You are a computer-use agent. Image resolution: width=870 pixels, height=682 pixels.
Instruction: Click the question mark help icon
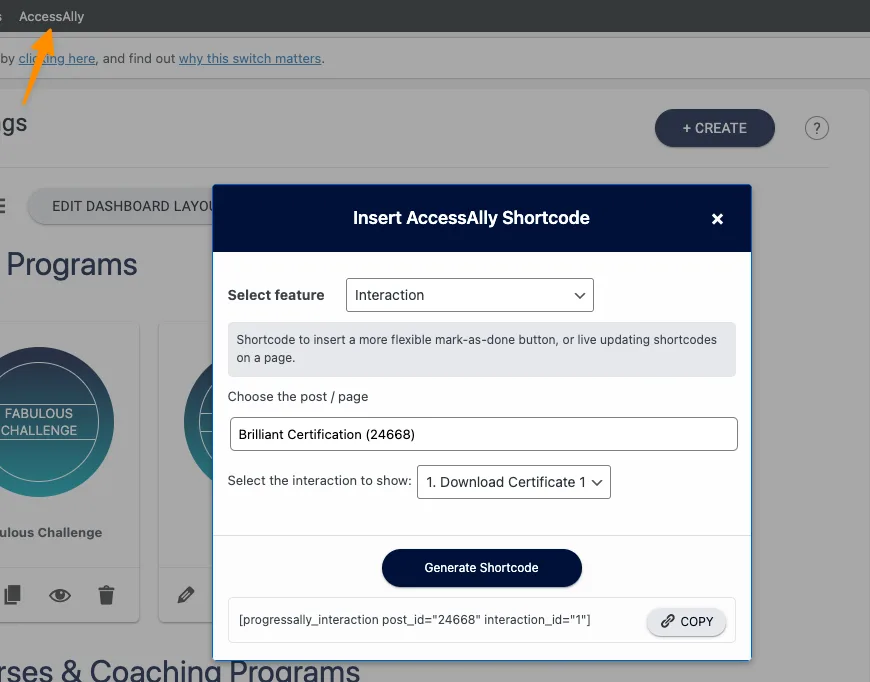[817, 128]
